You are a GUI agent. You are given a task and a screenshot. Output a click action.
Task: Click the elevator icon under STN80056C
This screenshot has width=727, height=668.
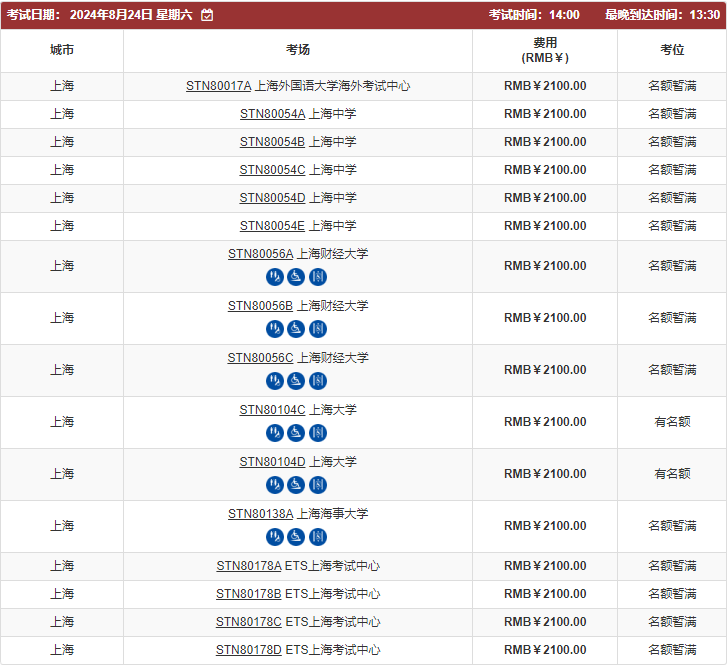318,381
